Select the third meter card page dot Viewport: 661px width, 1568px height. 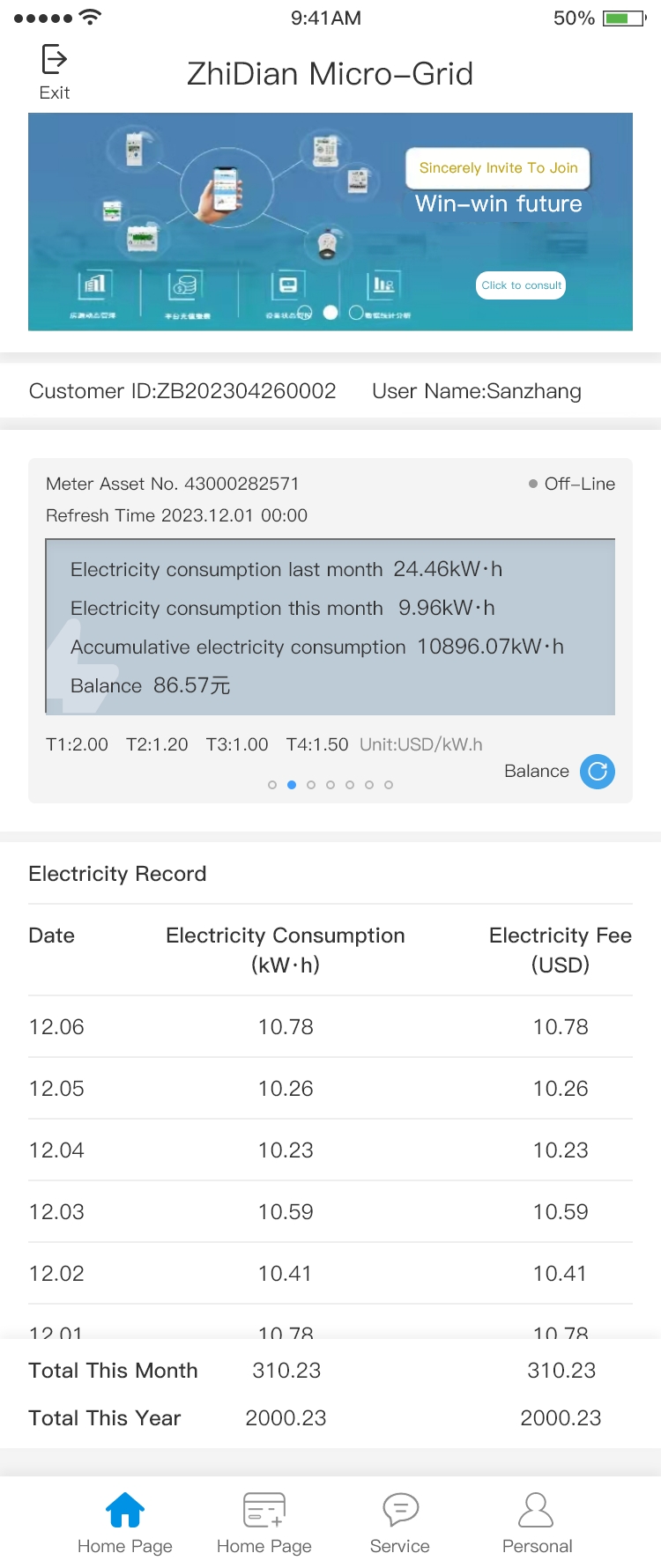coord(311,785)
